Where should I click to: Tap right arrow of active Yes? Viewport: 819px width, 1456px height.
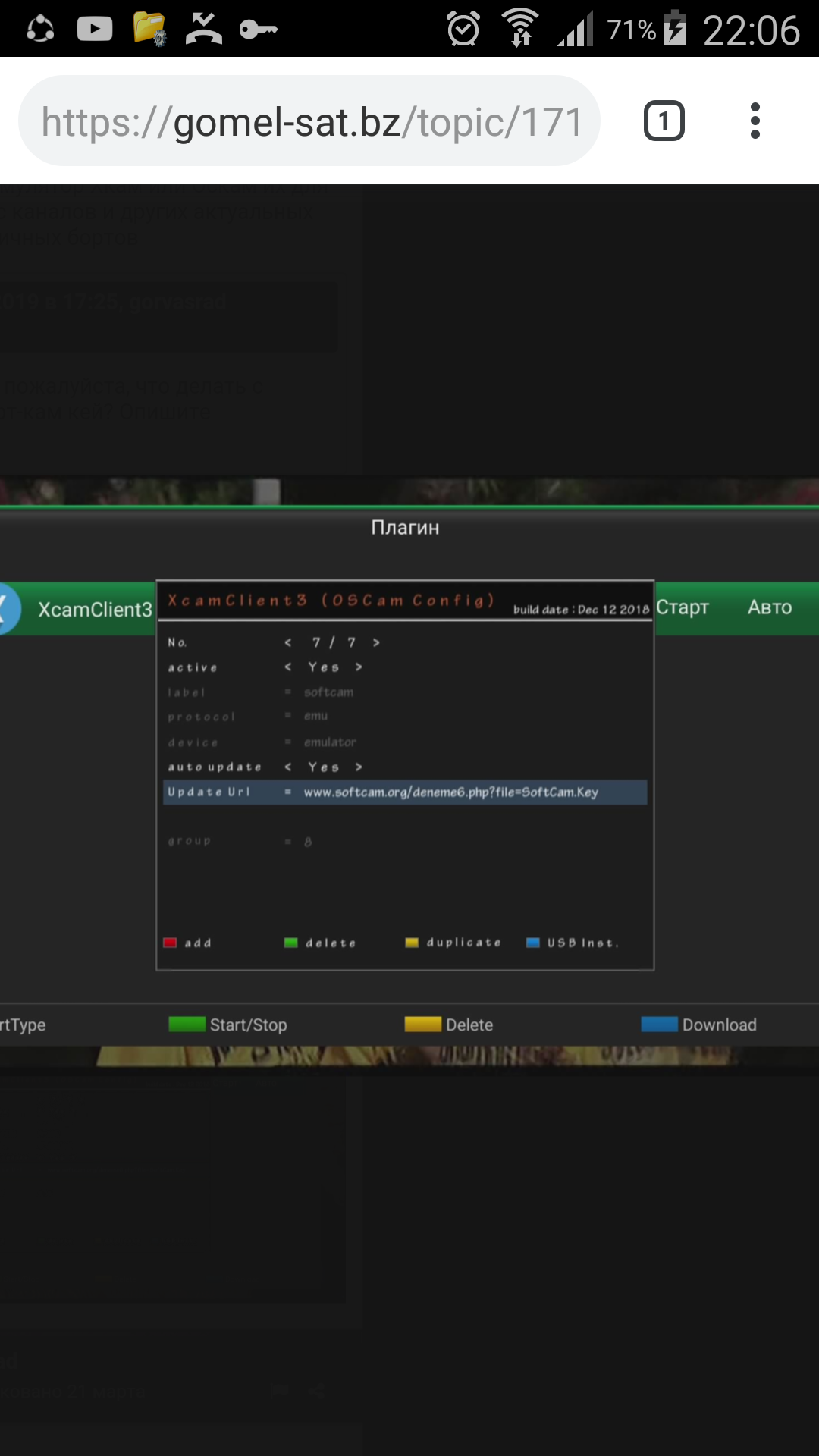coord(359,667)
